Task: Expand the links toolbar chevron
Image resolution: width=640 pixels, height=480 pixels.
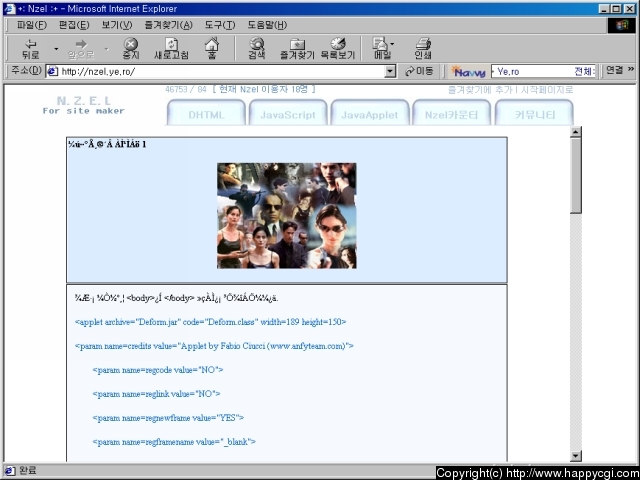Action: 631,69
